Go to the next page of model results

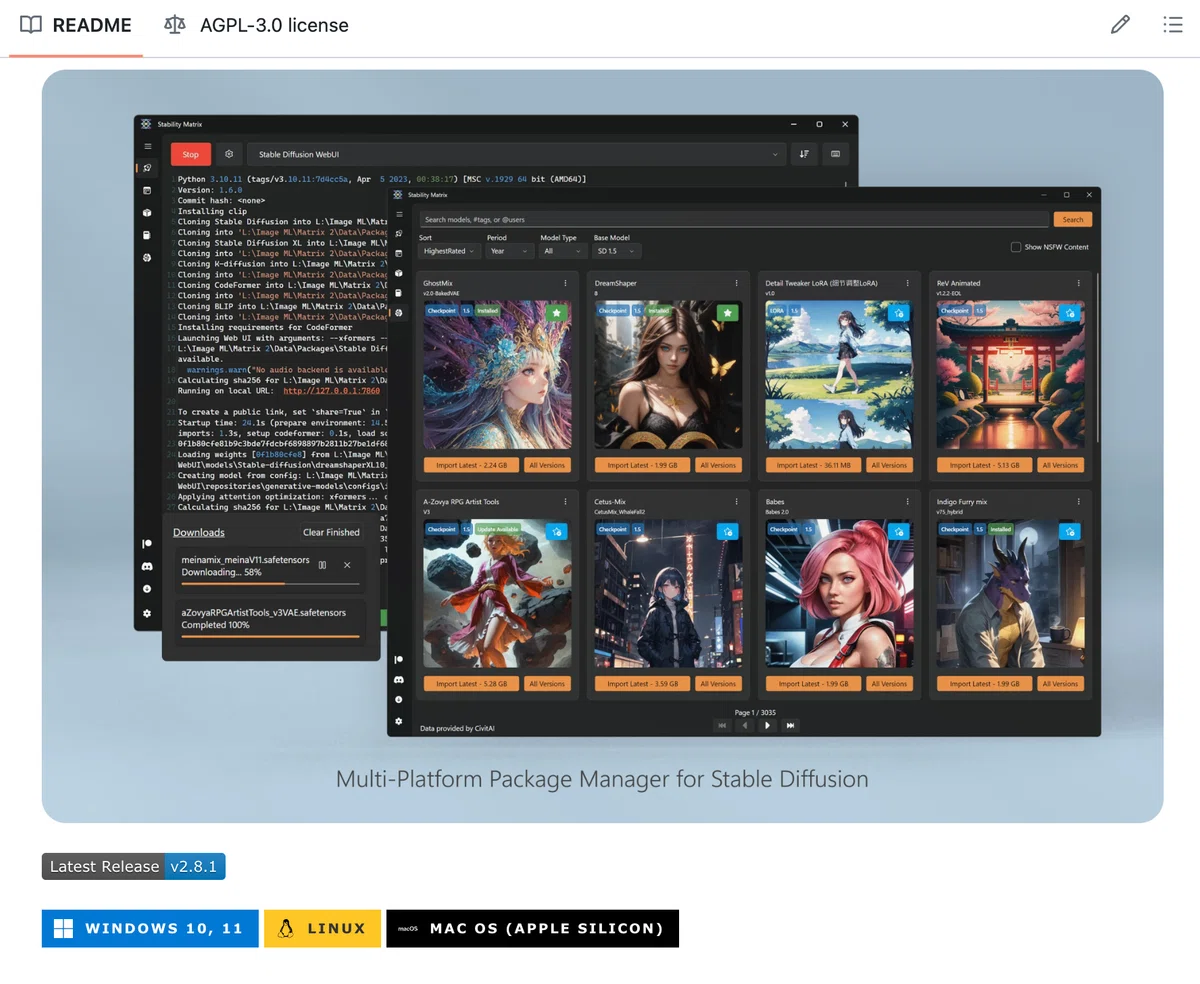[768, 726]
